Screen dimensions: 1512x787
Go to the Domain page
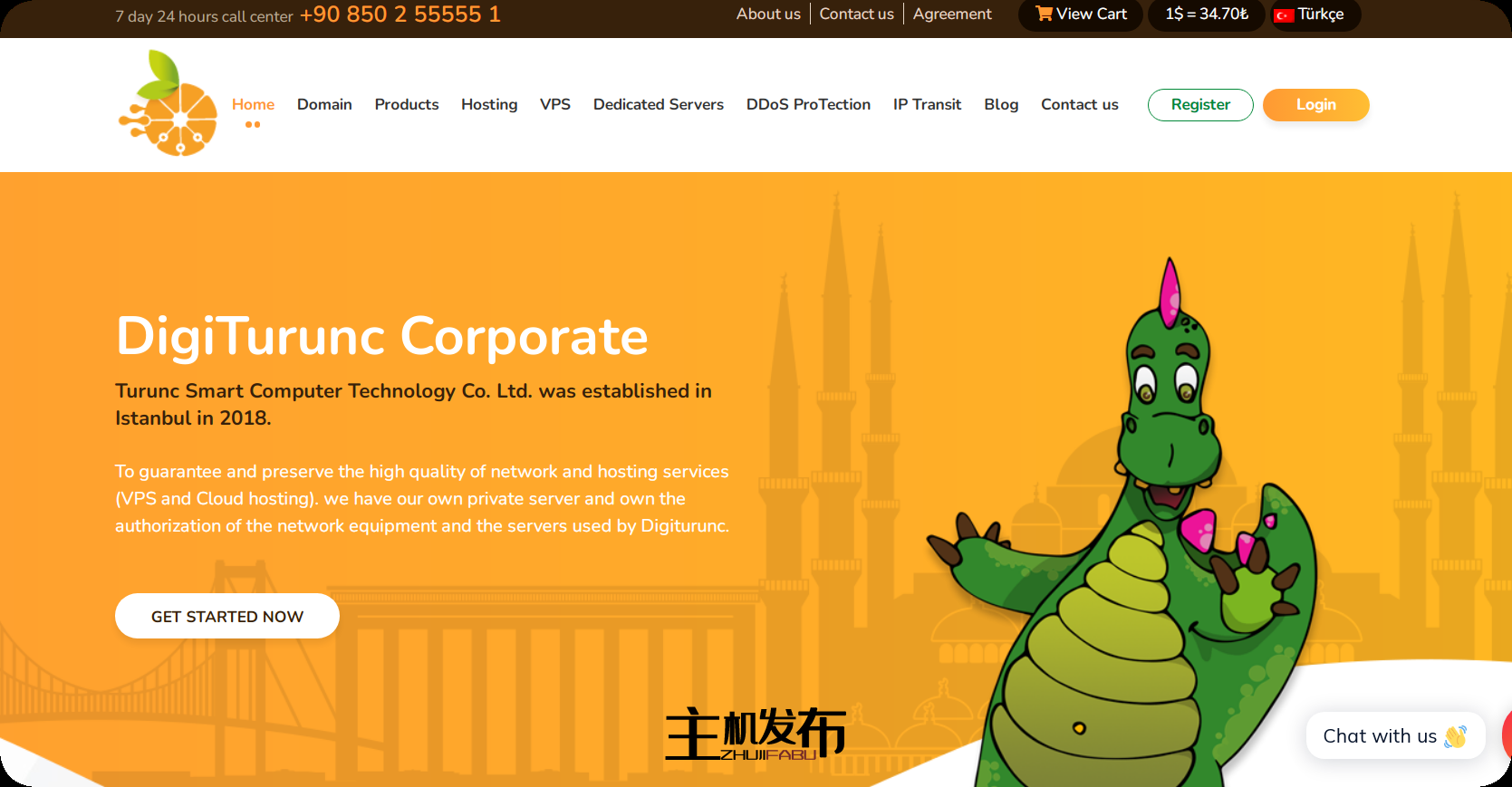point(324,104)
